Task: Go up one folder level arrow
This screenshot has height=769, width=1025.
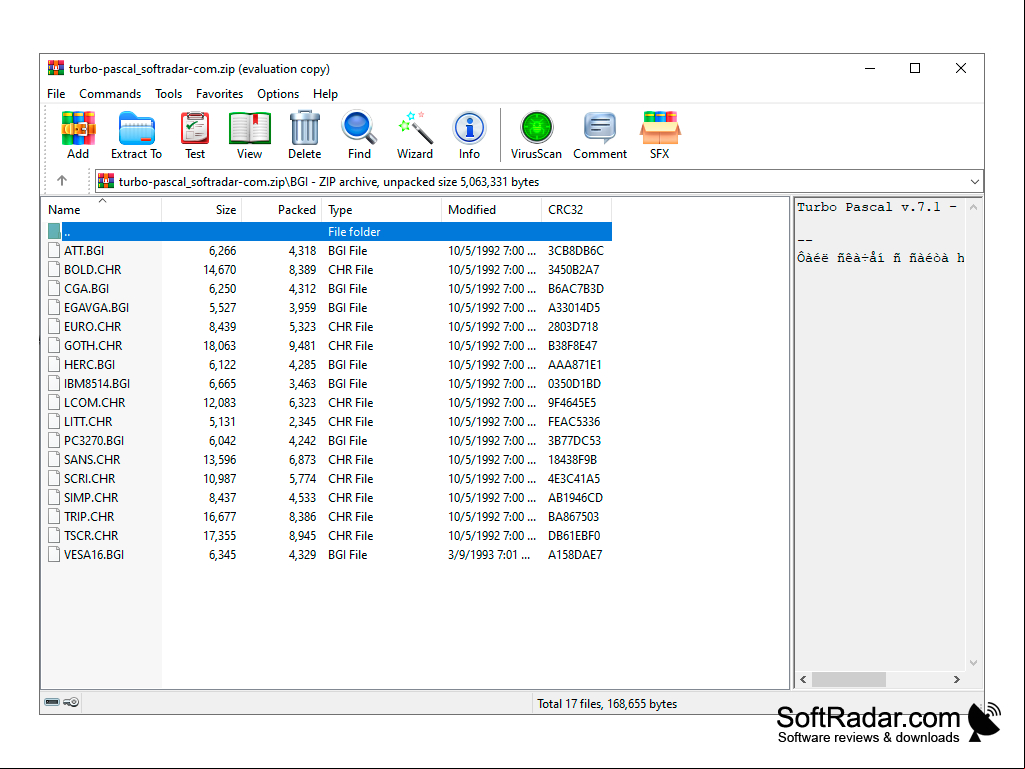Action: [x=62, y=181]
